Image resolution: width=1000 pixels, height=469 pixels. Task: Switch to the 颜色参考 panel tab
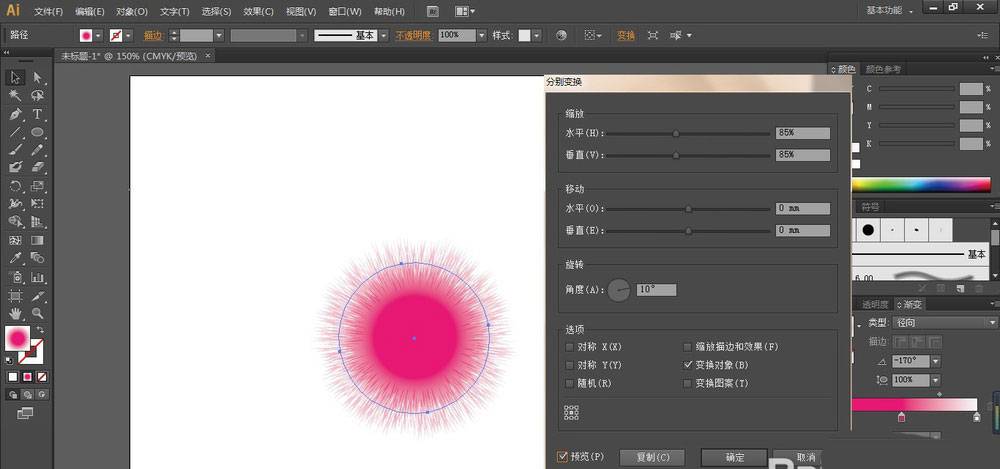click(884, 69)
